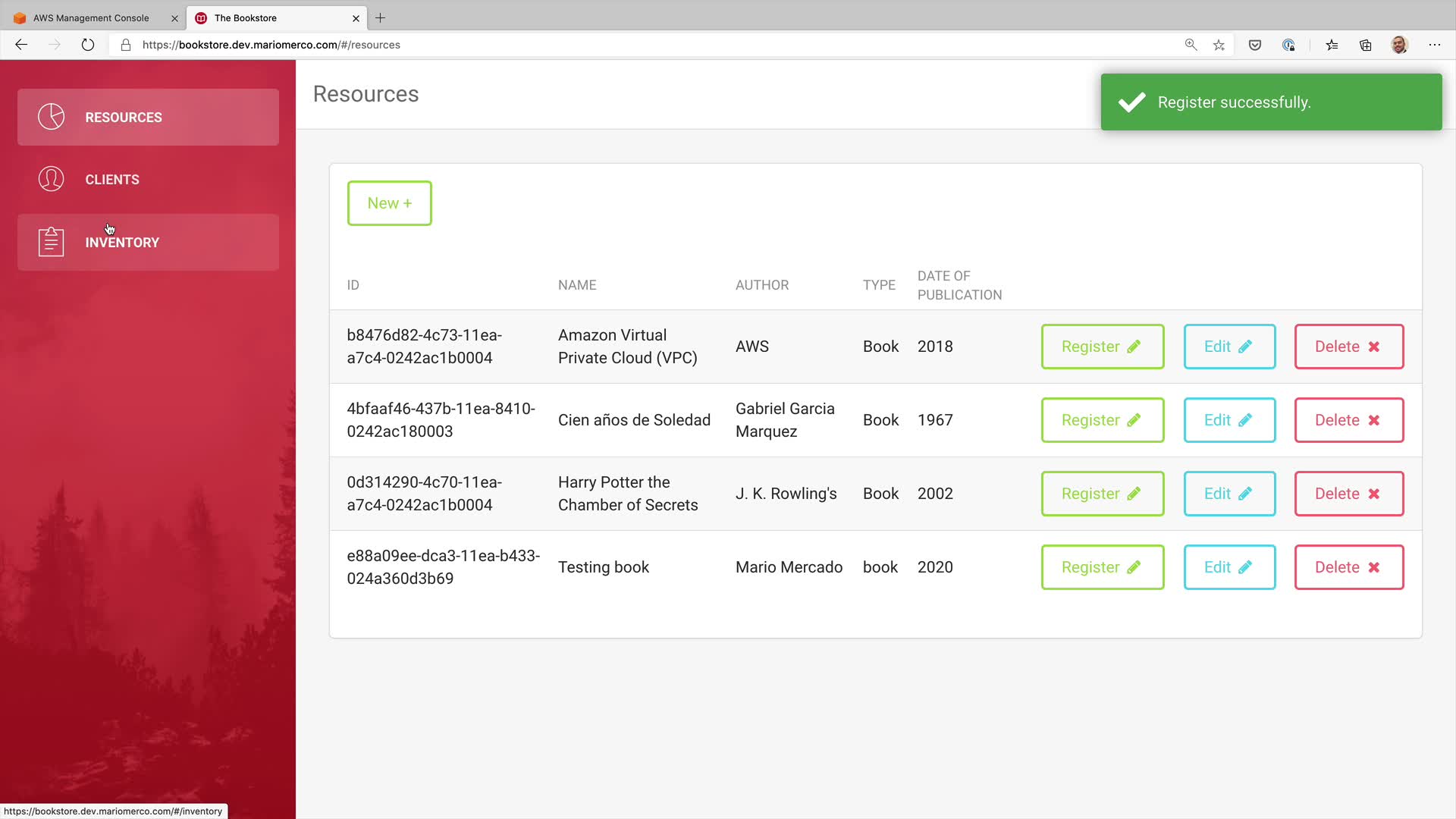The image size is (1456, 819).
Task: Go to Inventory in the sidebar
Action: pos(122,243)
